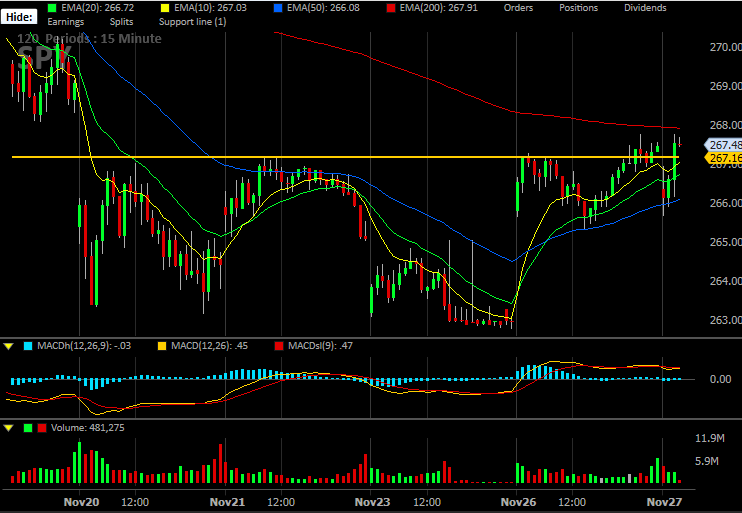The image size is (742, 513).
Task: Click the Nov27 date label
Action: 664,502
